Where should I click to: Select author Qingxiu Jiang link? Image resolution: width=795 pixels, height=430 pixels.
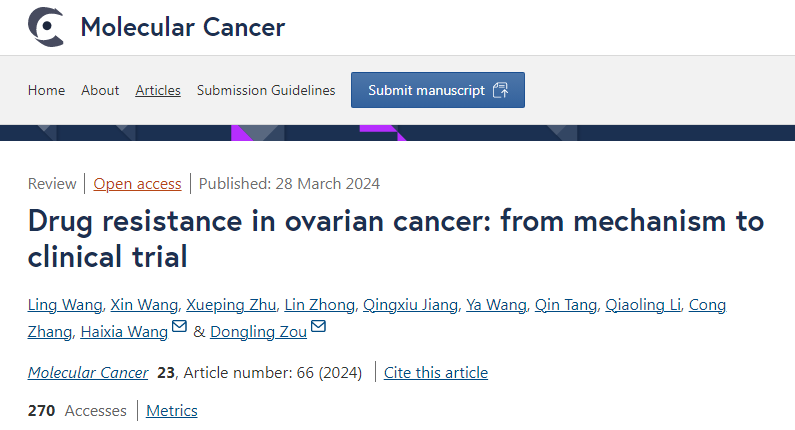410,305
